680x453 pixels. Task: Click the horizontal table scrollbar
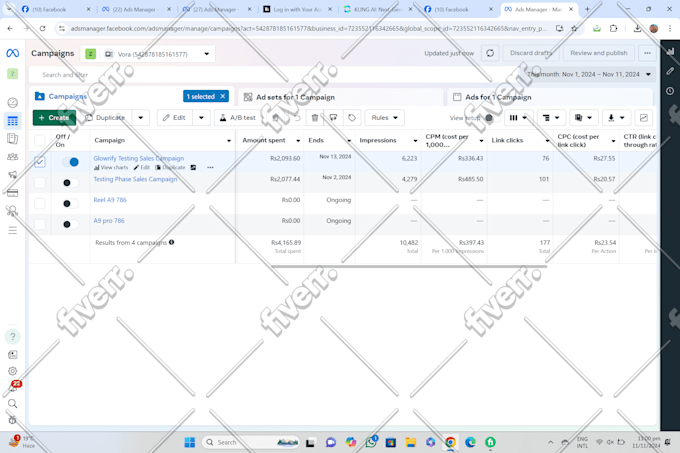(x=409, y=266)
